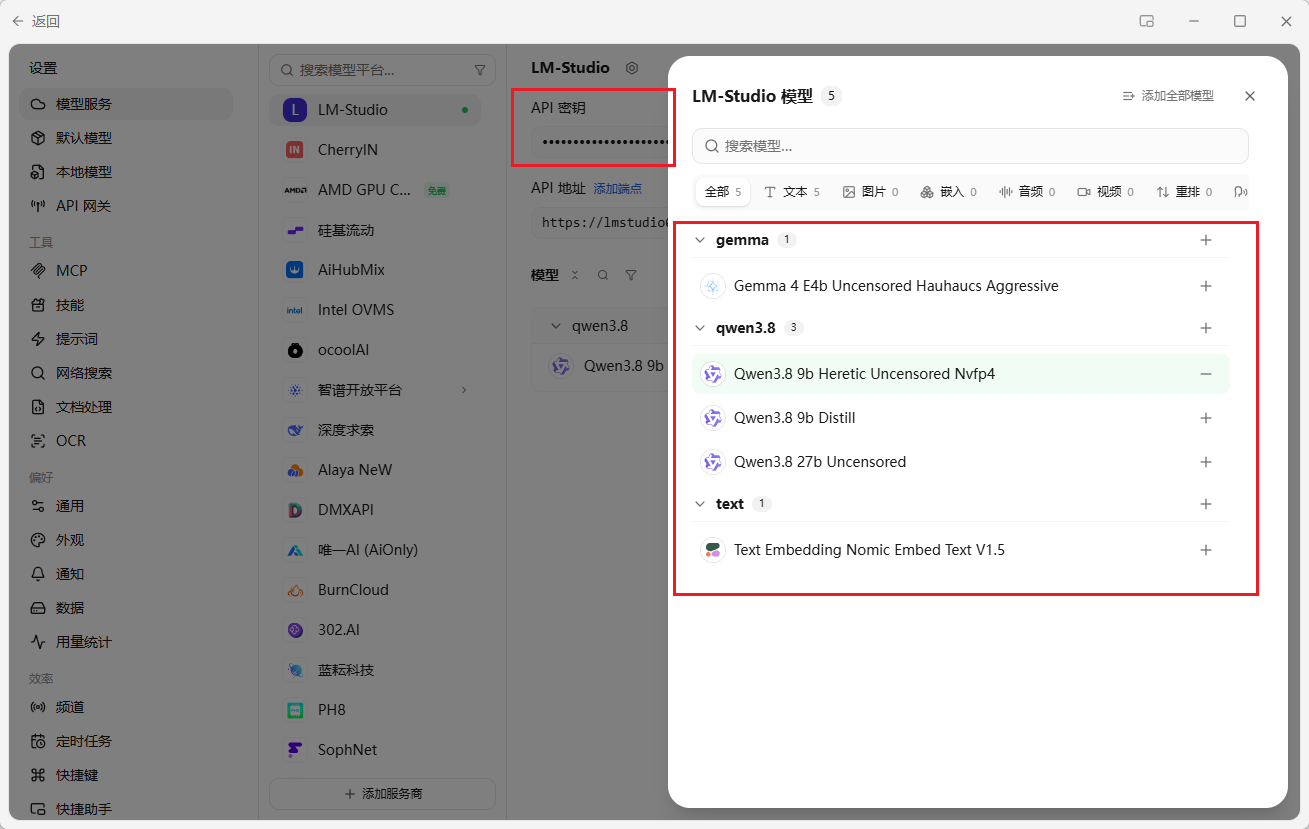Viewport: 1309px width, 829px height.
Task: Click the filter icon beside provider search
Action: [480, 70]
